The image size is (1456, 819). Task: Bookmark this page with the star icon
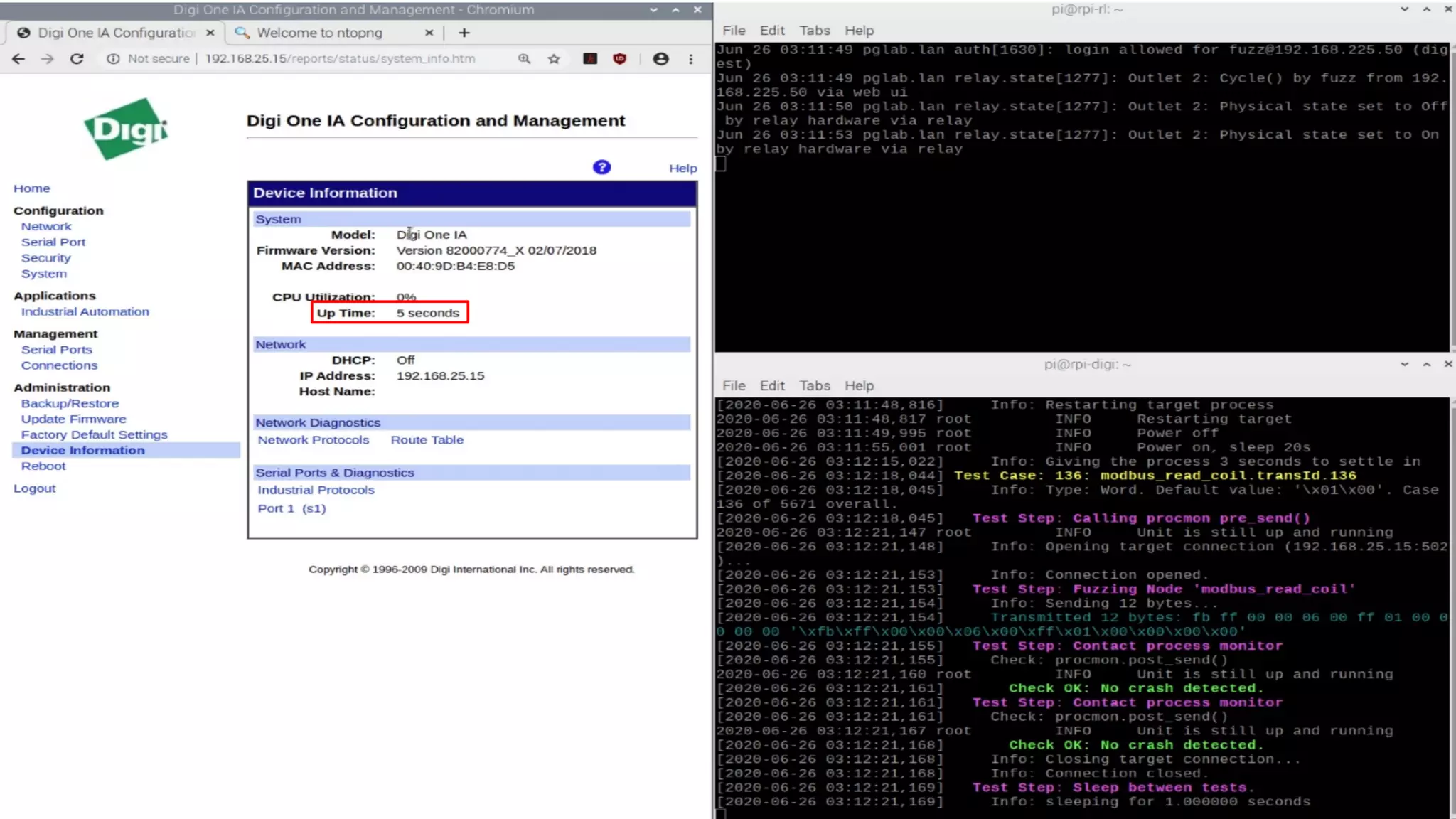[554, 59]
